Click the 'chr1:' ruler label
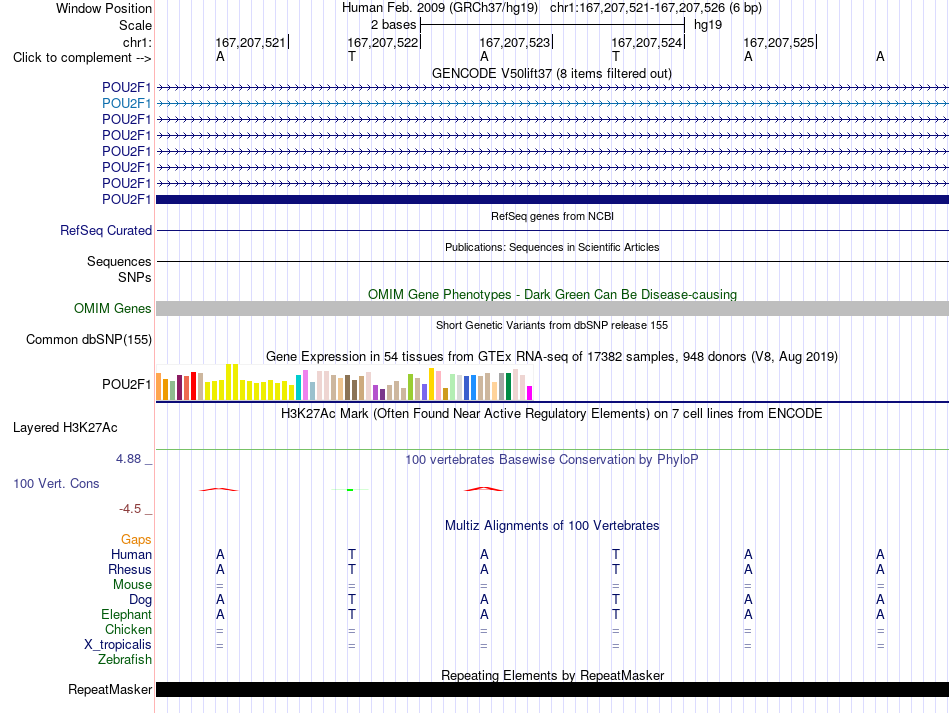The width and height of the screenshot is (950, 713). tap(137, 42)
